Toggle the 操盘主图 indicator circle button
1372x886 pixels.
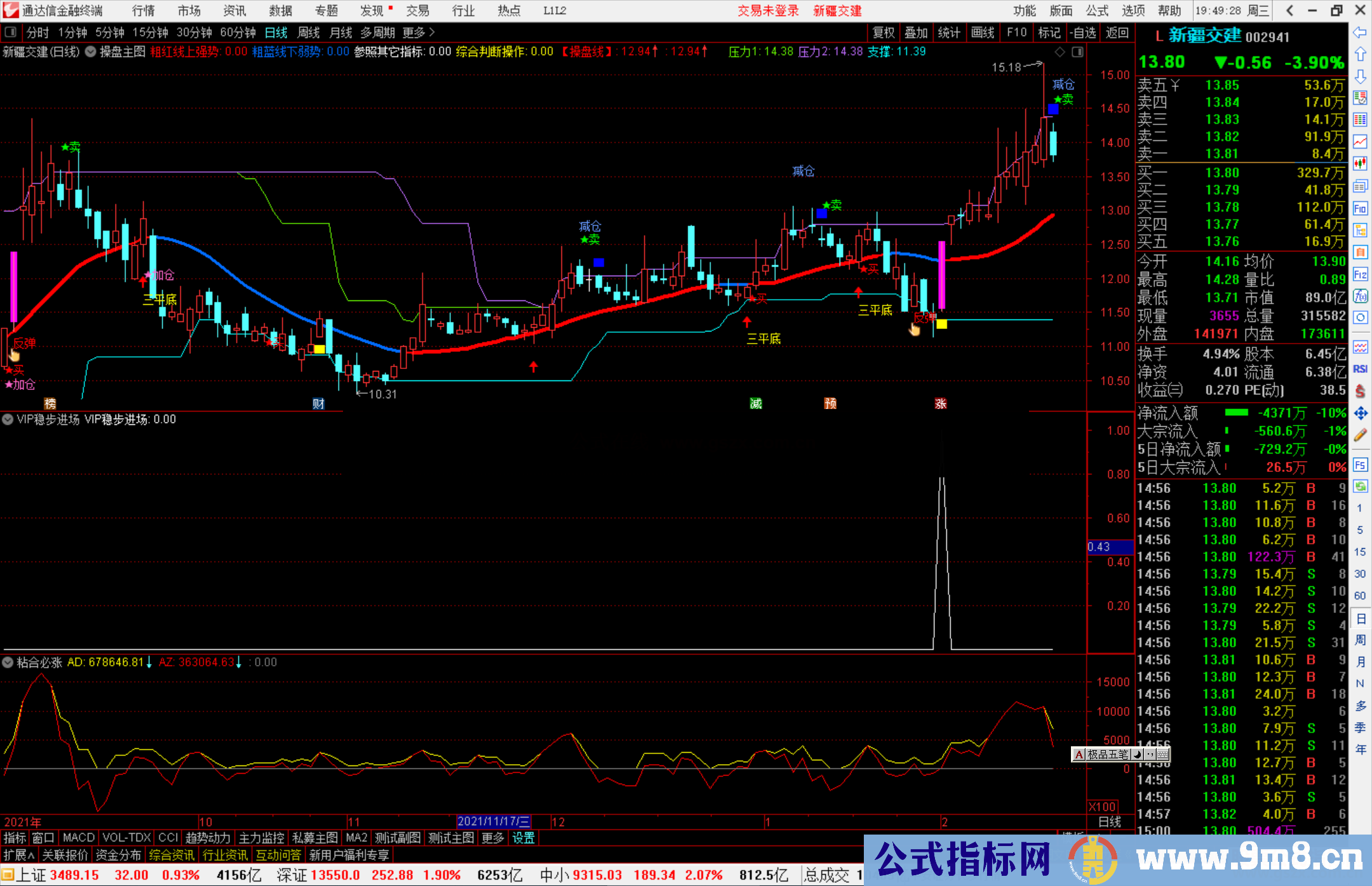pyautogui.click(x=91, y=52)
